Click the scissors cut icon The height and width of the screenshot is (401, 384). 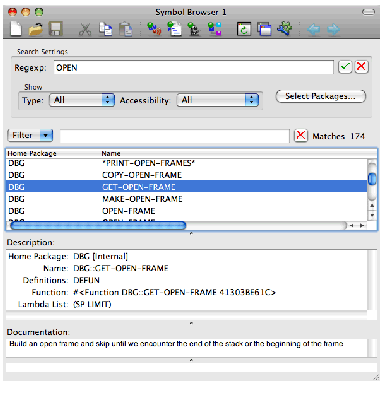tap(85, 29)
